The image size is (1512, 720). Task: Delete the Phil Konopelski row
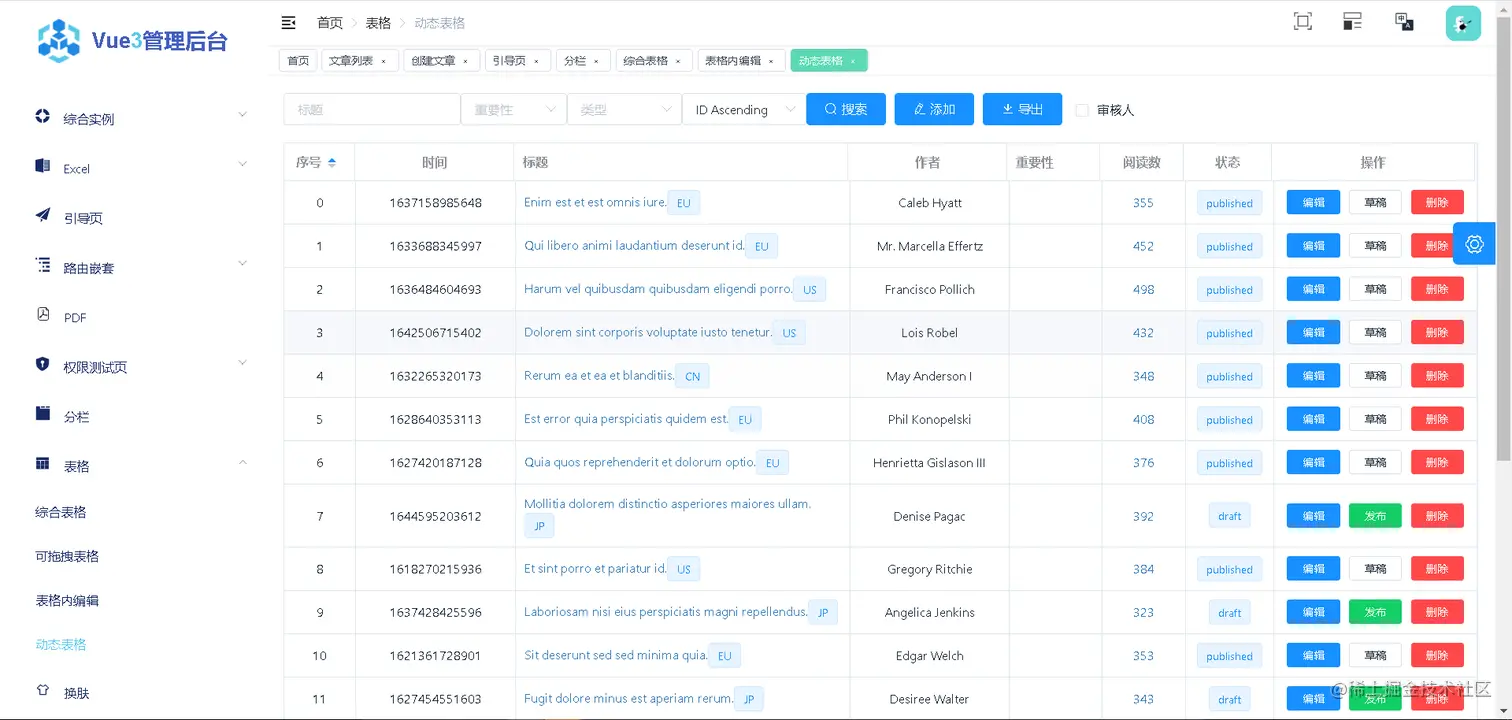1437,419
